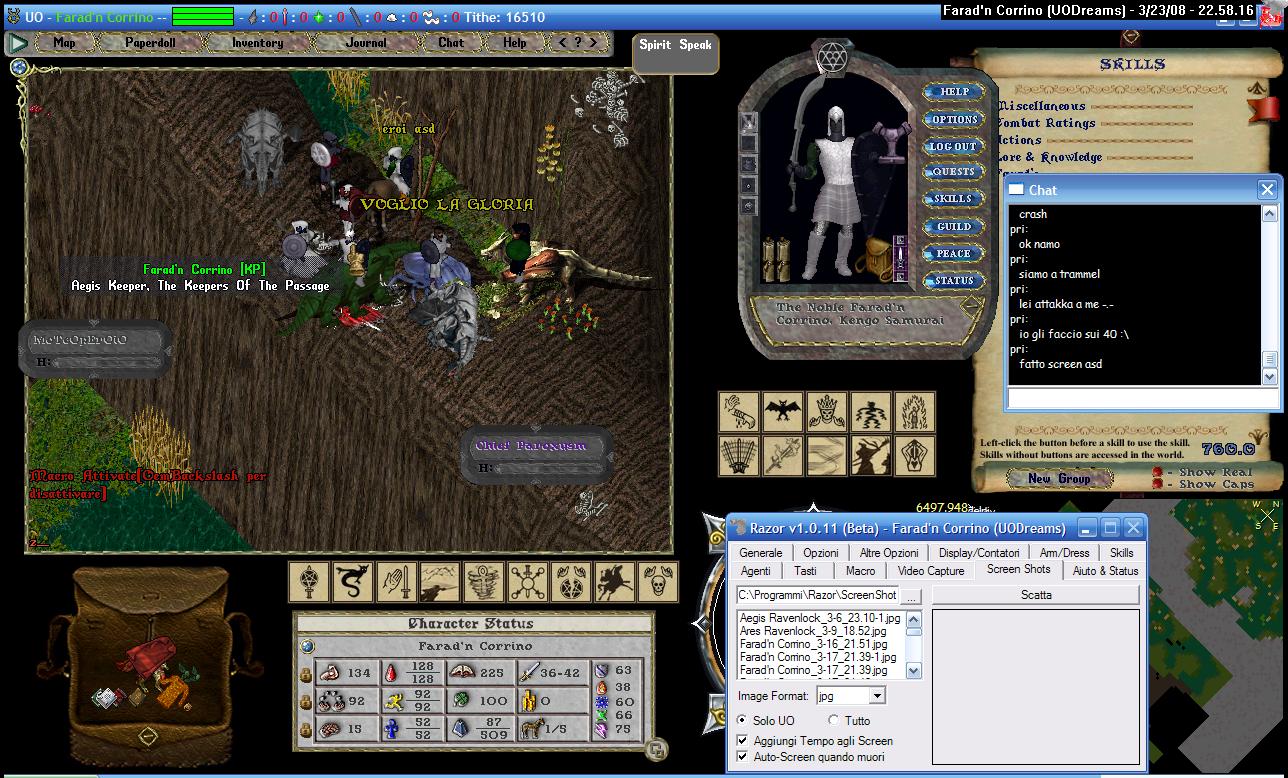Click the screenshot list scroll-down arrow
Screen dimensions: 1288x778
point(914,673)
